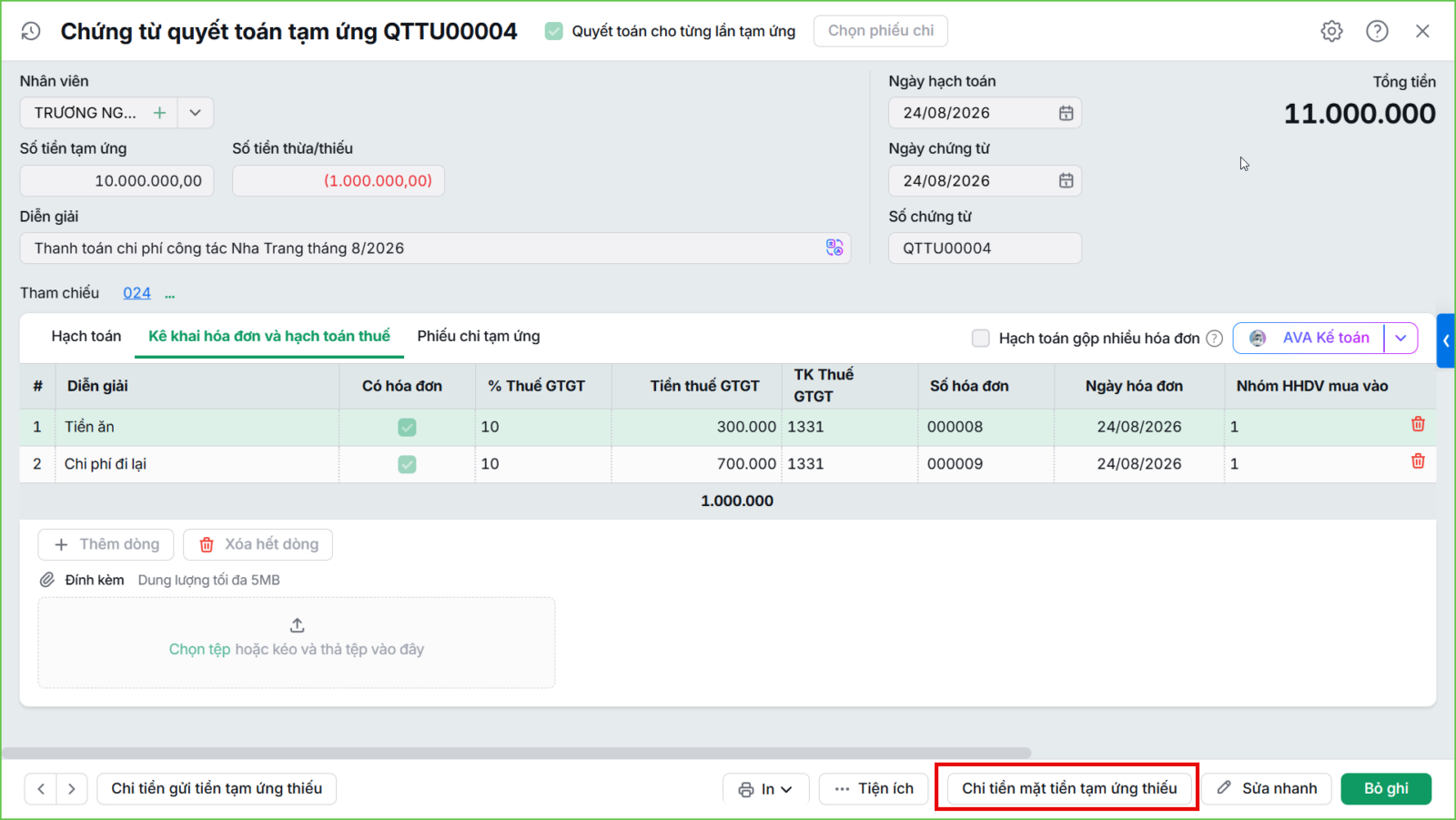
Task: Open the settings gear icon
Action: click(1331, 31)
